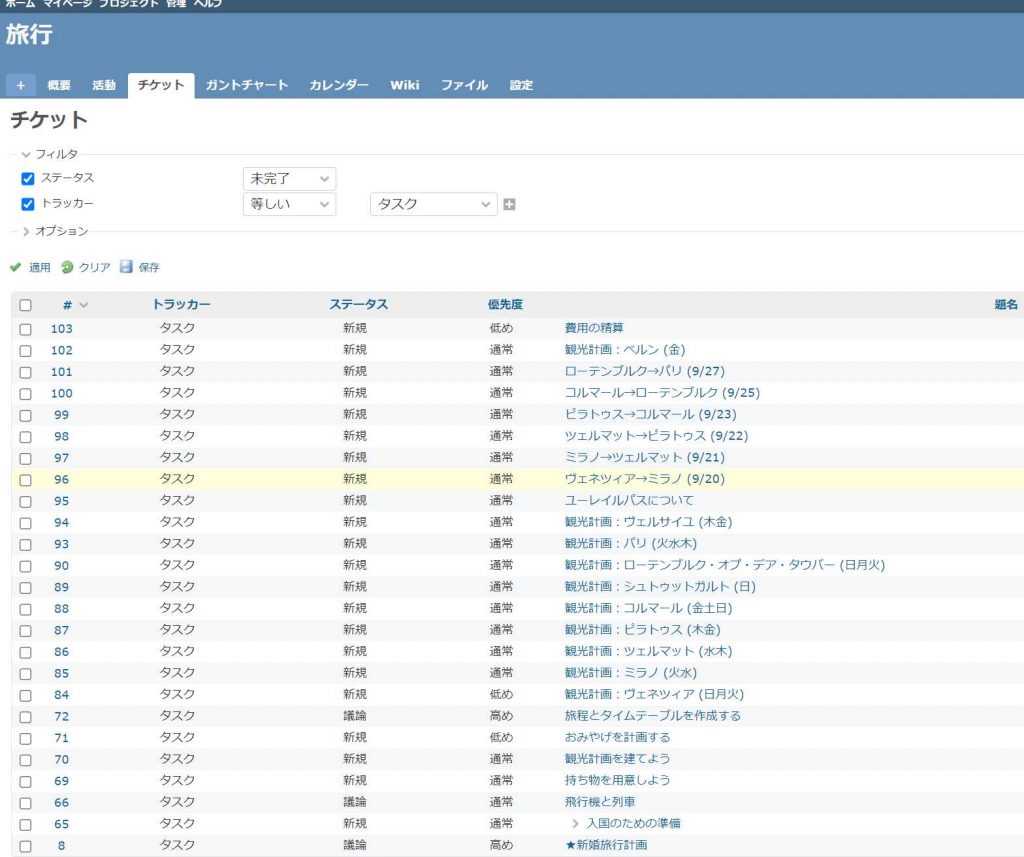
Task: Toggle the ステータス filter checkbox
Action: 27,178
